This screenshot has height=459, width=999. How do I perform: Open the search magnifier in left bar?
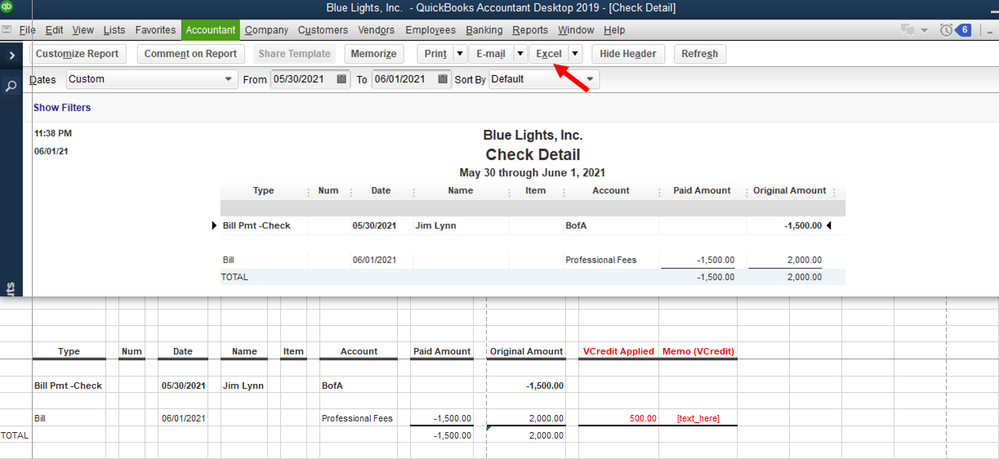[11, 86]
